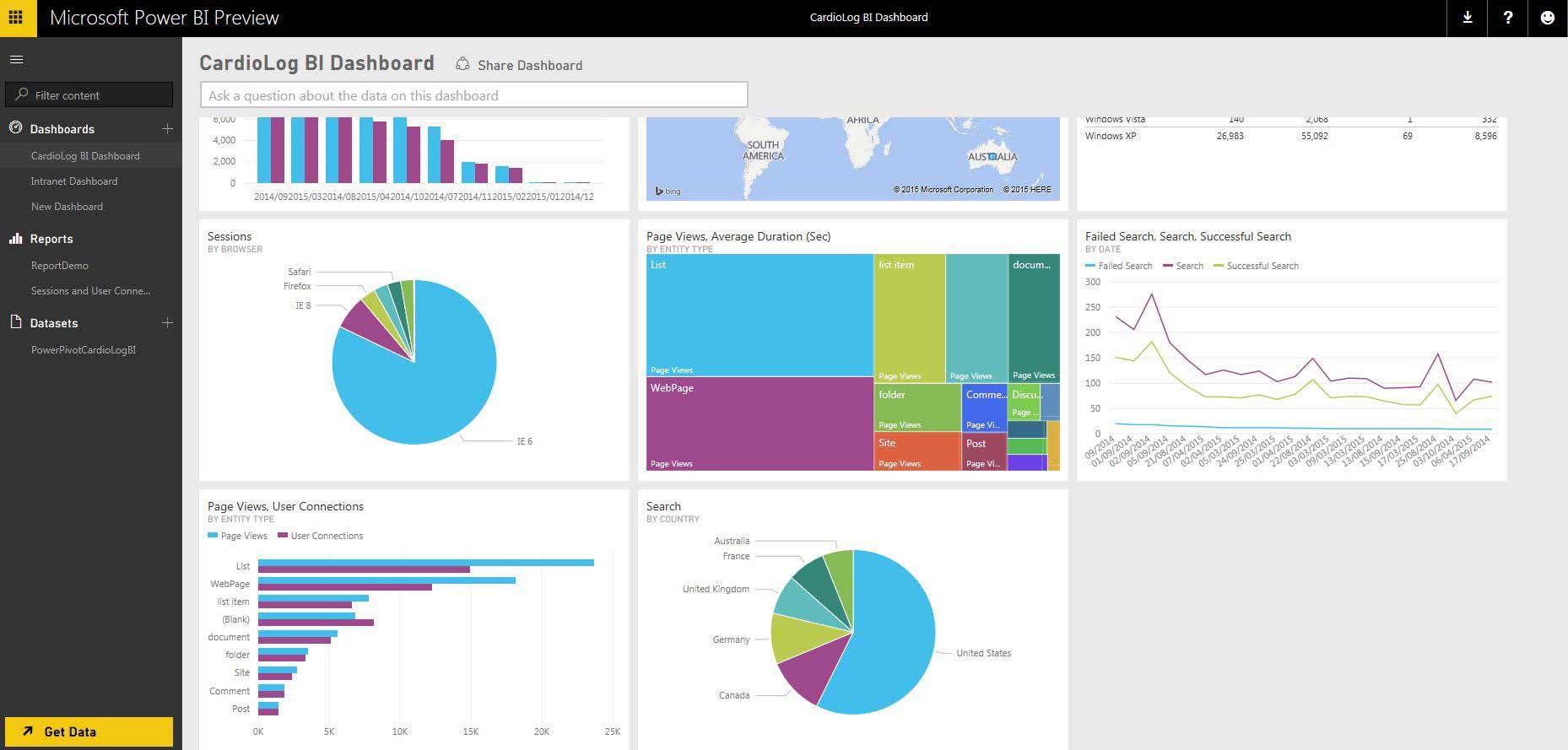Viewport: 1568px width, 750px height.
Task: Click the Firefox label in Sessions pie
Action: click(297, 286)
